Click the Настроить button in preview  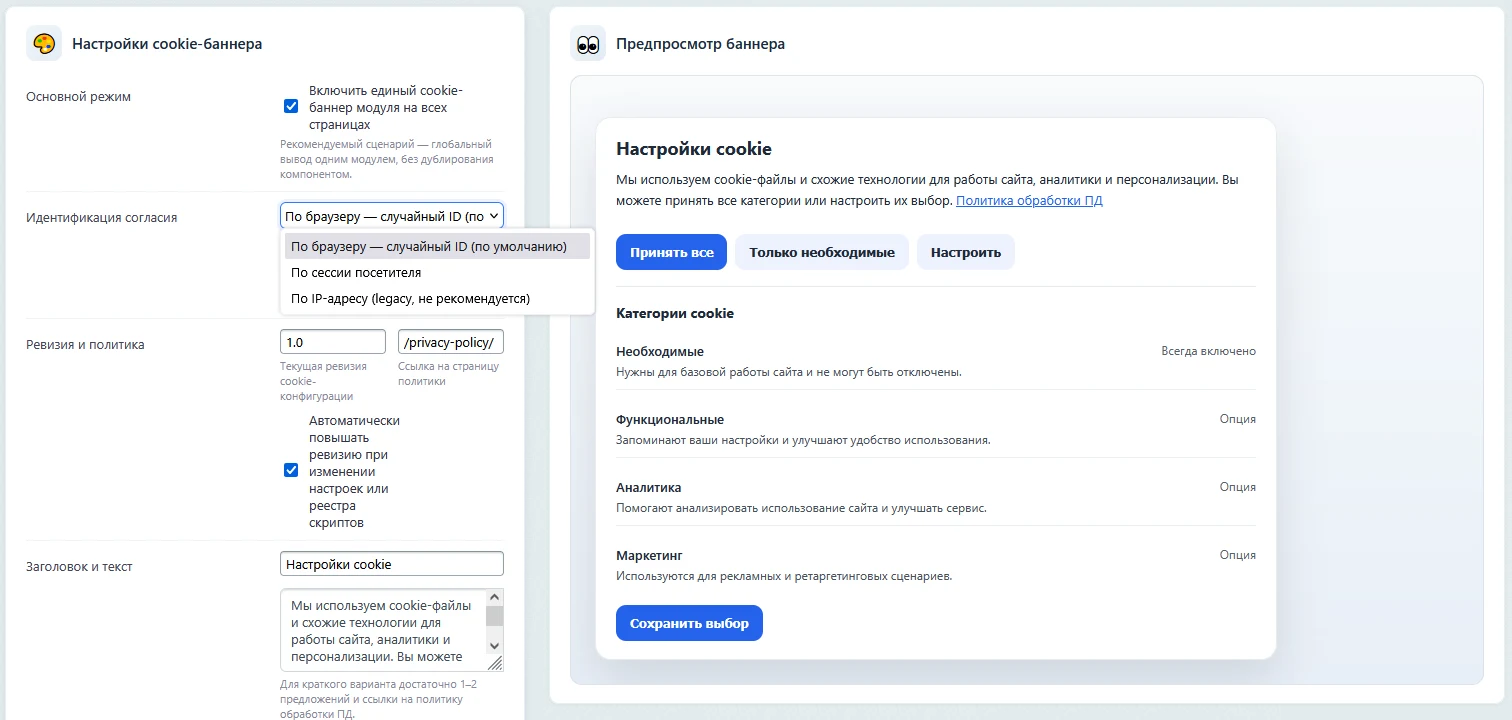966,252
